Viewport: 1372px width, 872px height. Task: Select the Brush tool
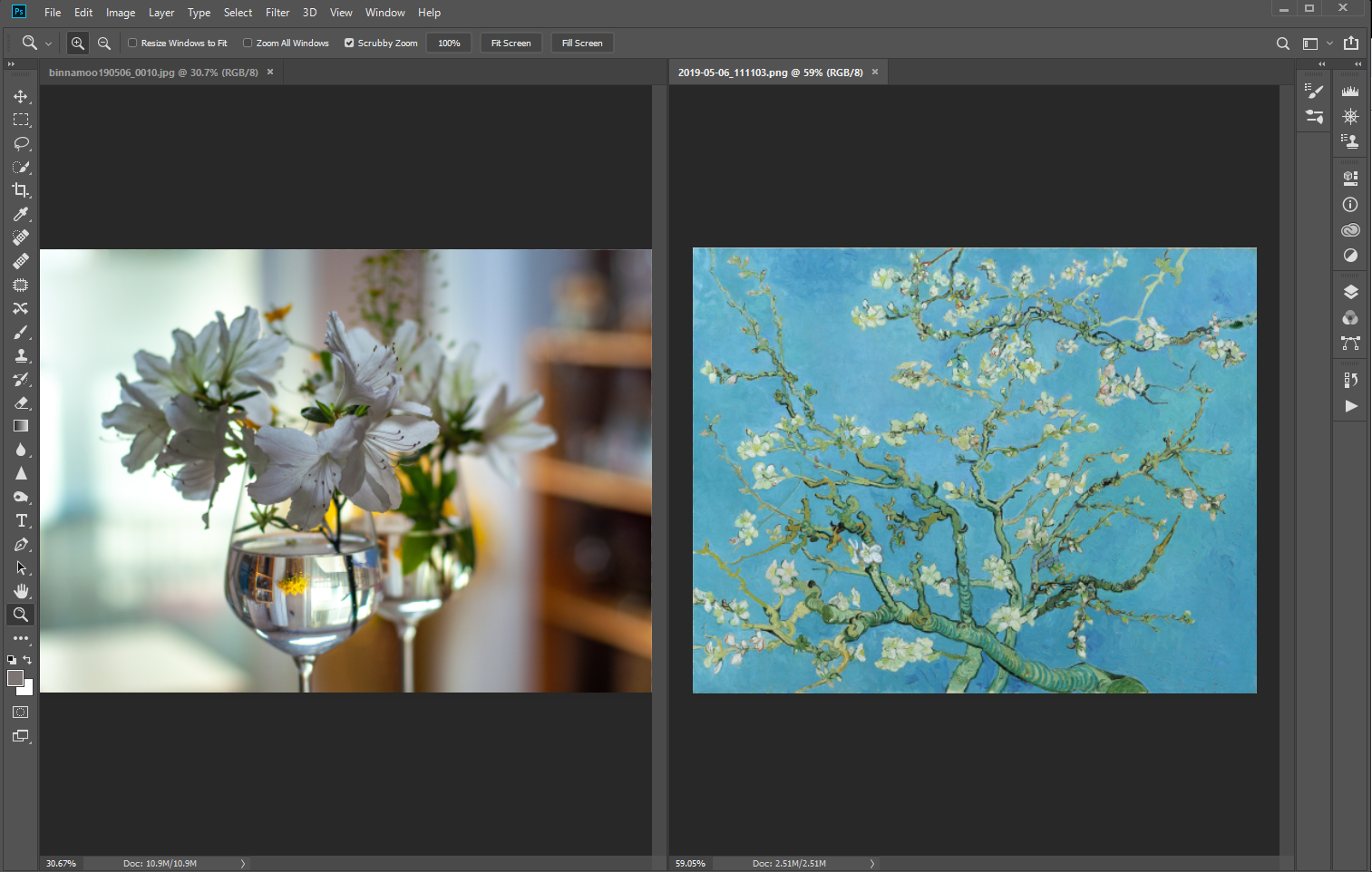pyautogui.click(x=21, y=332)
